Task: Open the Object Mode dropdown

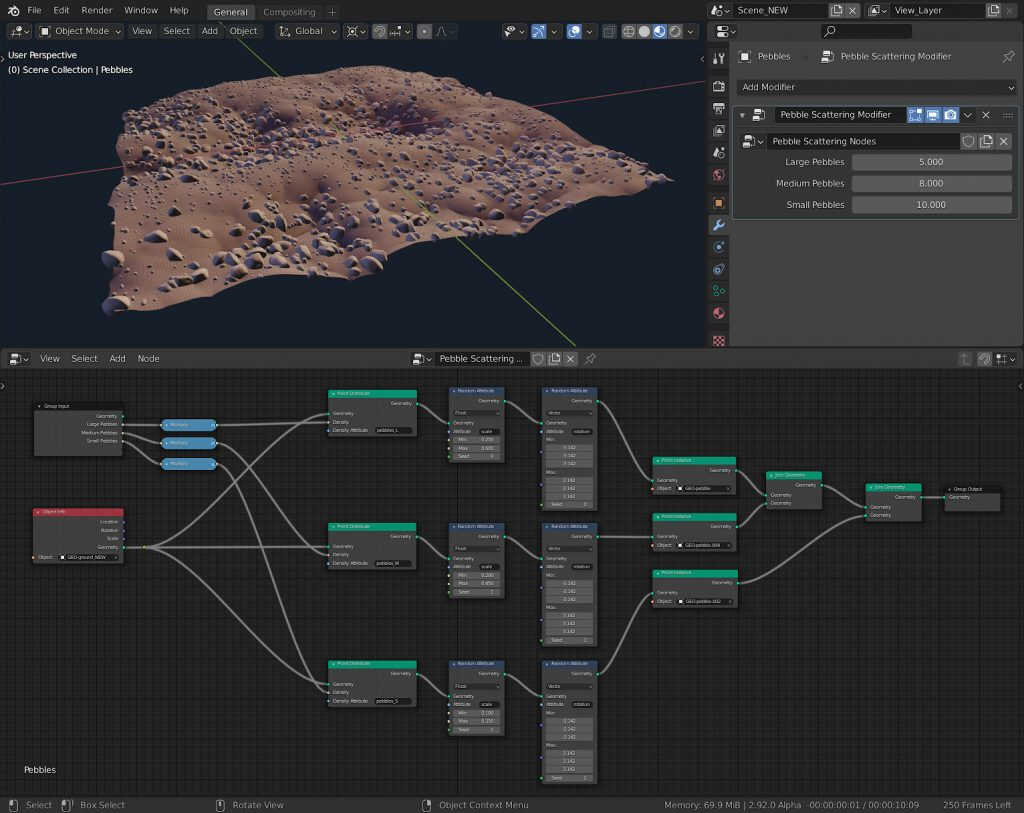Action: tap(80, 31)
